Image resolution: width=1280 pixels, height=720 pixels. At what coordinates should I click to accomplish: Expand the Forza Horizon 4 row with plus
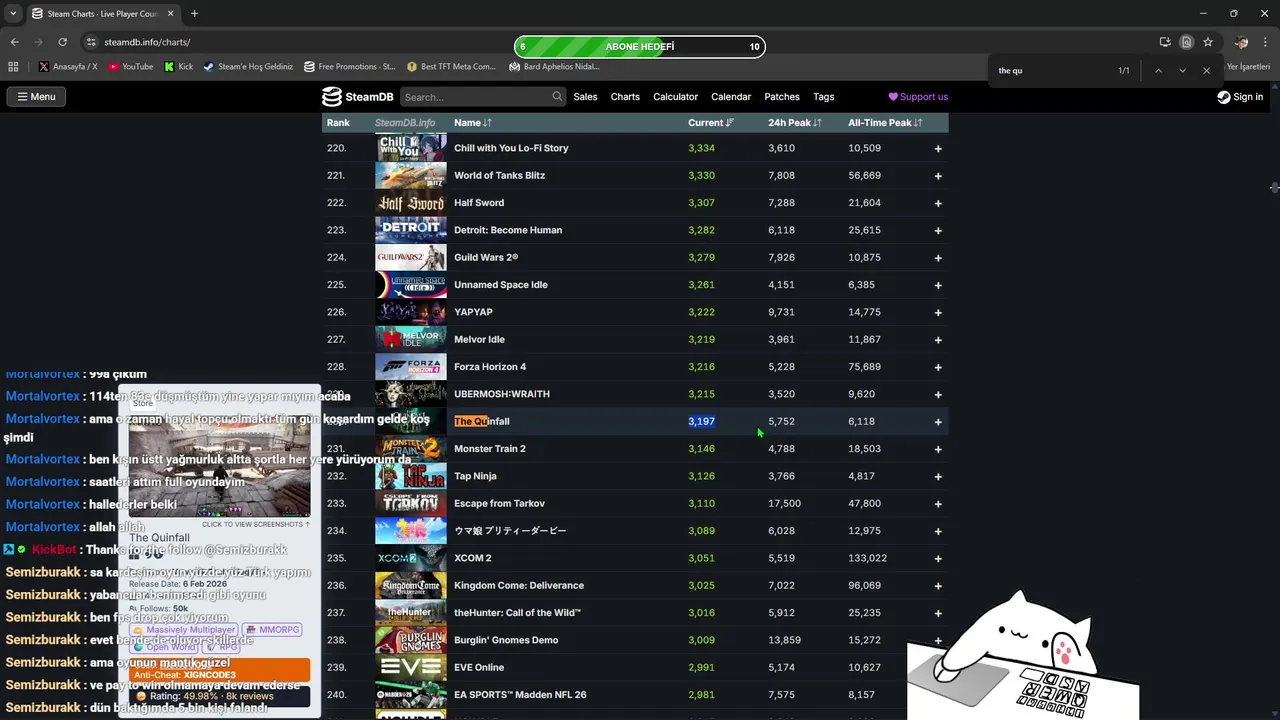938,367
